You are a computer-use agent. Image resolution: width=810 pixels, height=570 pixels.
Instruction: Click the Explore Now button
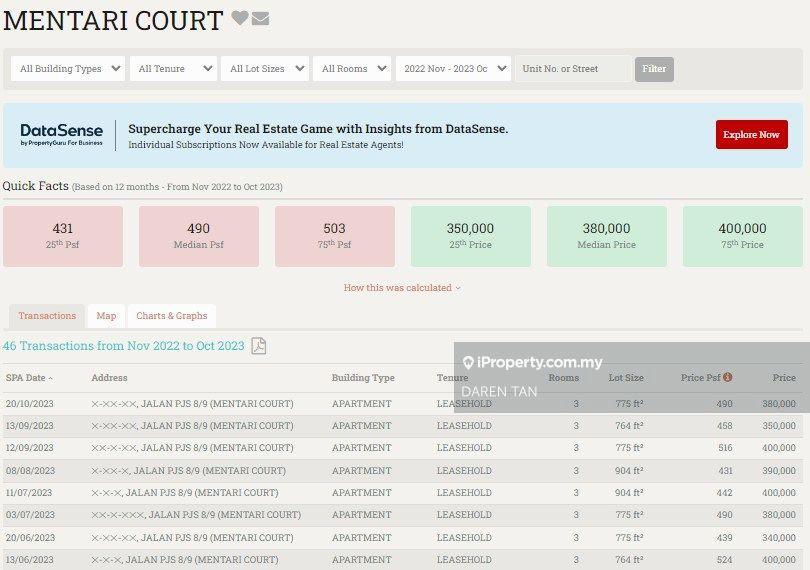tap(751, 135)
